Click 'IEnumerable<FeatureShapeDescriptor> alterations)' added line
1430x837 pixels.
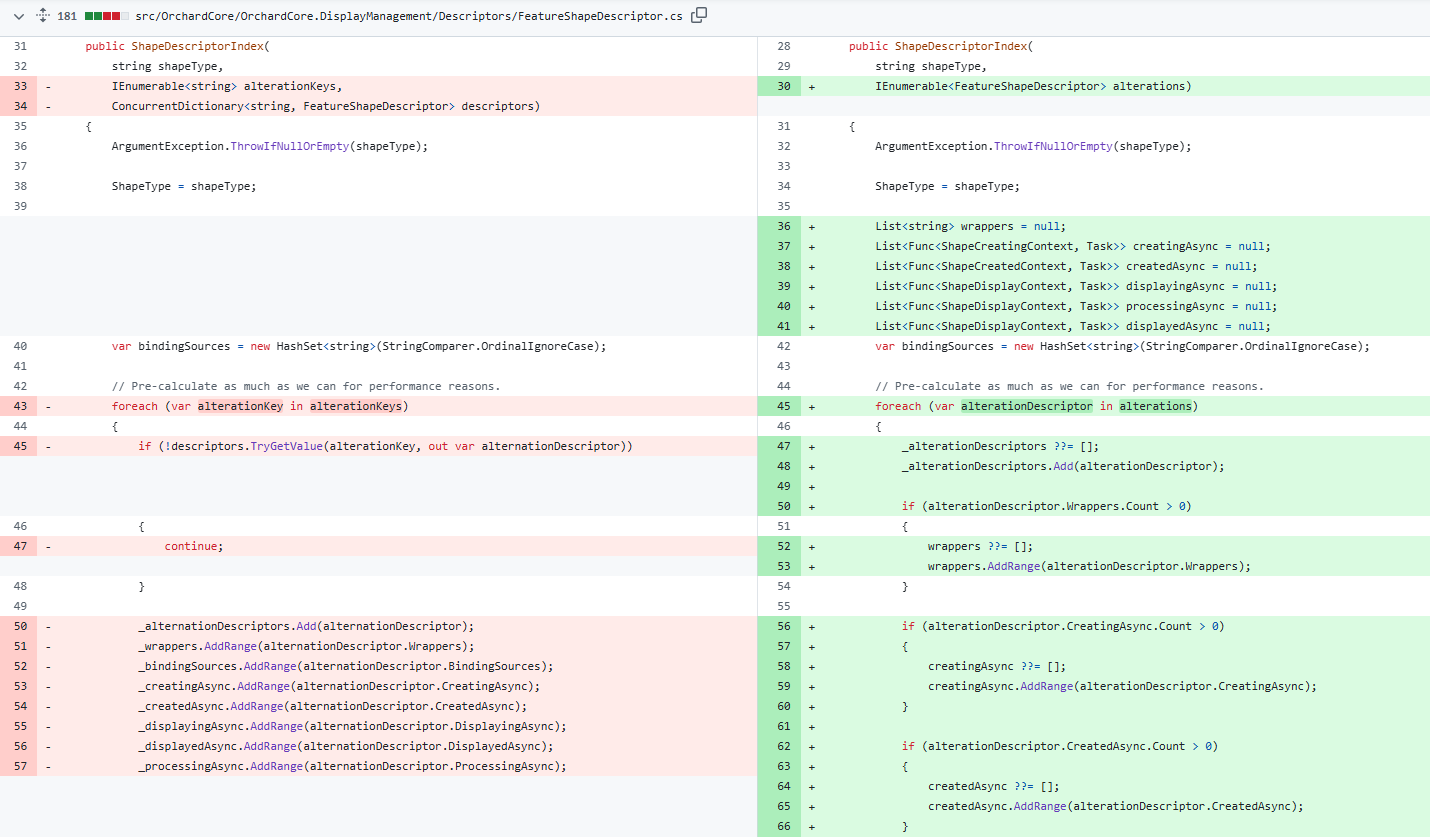coord(1033,86)
